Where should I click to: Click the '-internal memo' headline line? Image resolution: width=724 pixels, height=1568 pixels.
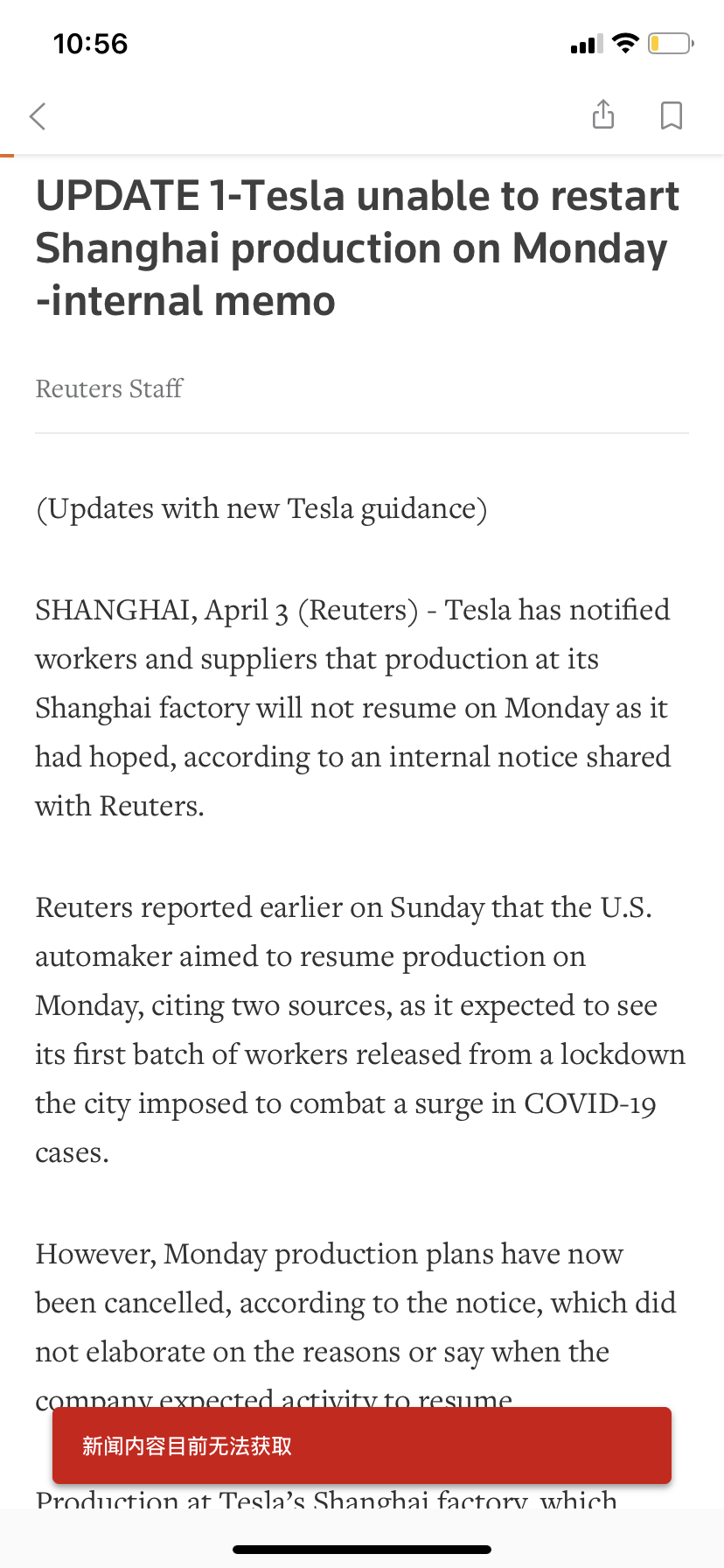[x=185, y=301]
